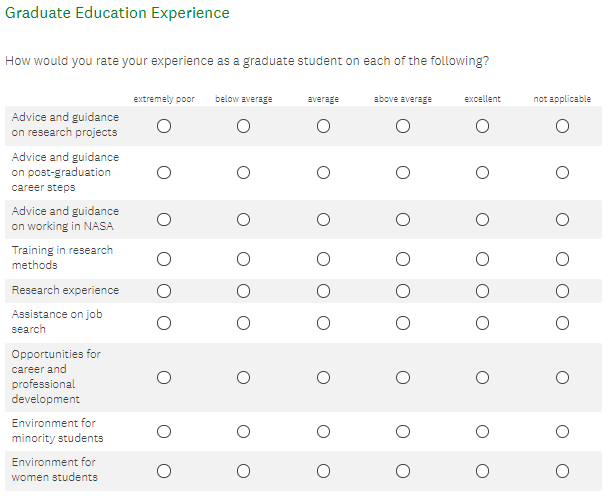Rate research project advice as extremely poor
This screenshot has width=608, height=496.
[163, 126]
